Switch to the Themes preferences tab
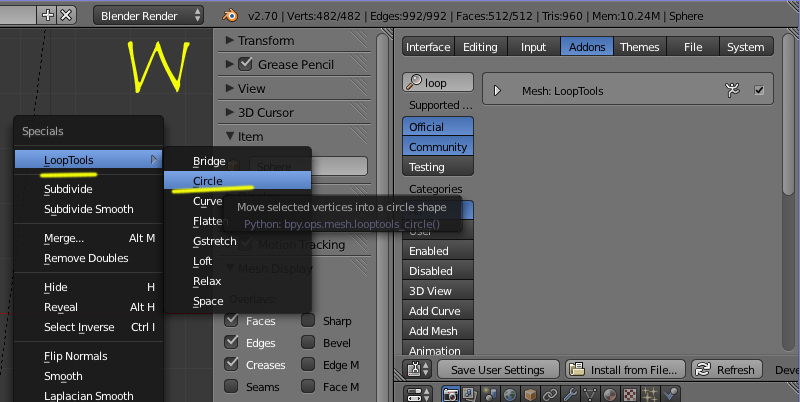The image size is (800, 402). tap(640, 47)
